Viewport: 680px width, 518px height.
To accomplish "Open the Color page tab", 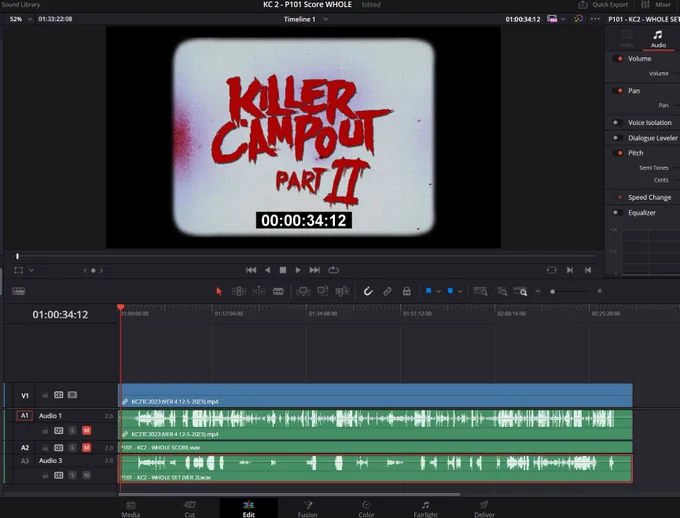I will point(366,509).
